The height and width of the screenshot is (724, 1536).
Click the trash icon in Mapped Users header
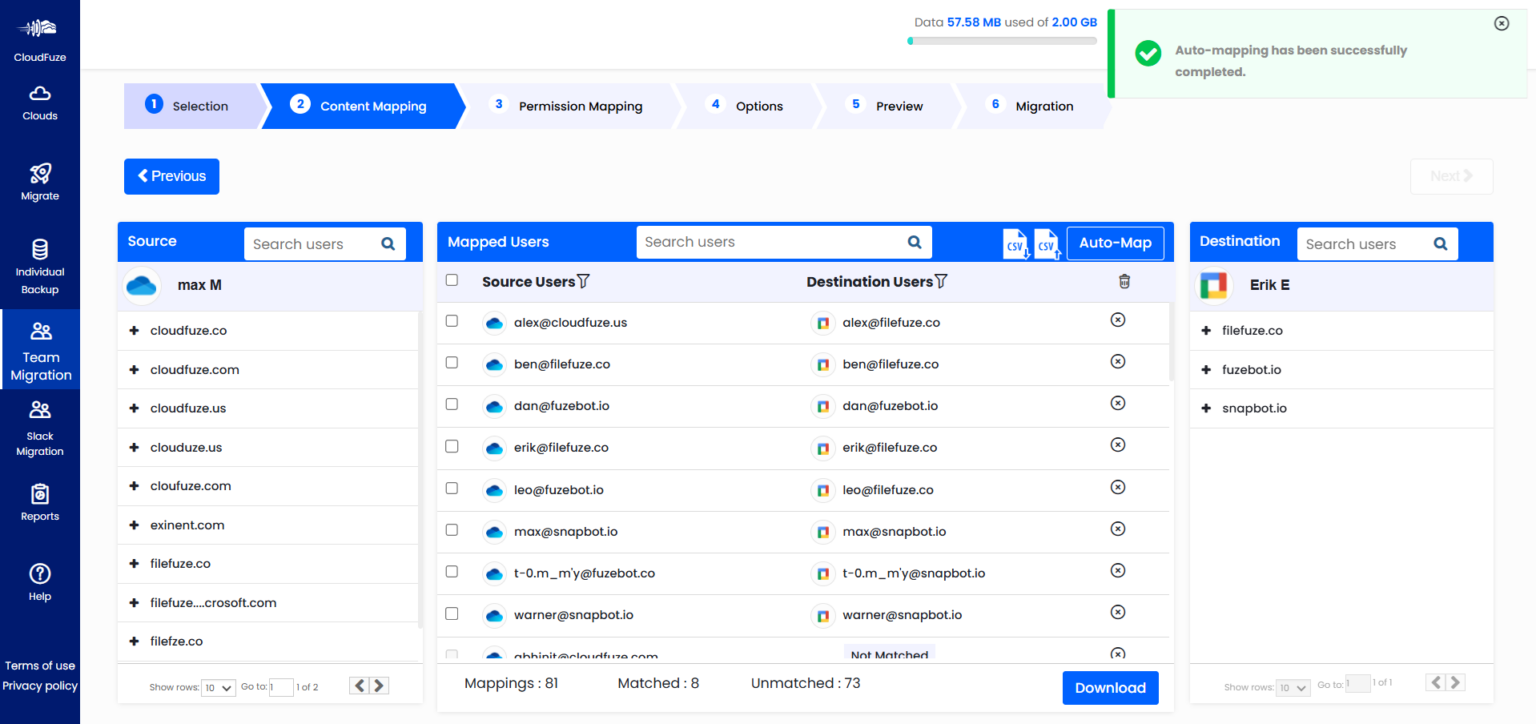pos(1124,281)
